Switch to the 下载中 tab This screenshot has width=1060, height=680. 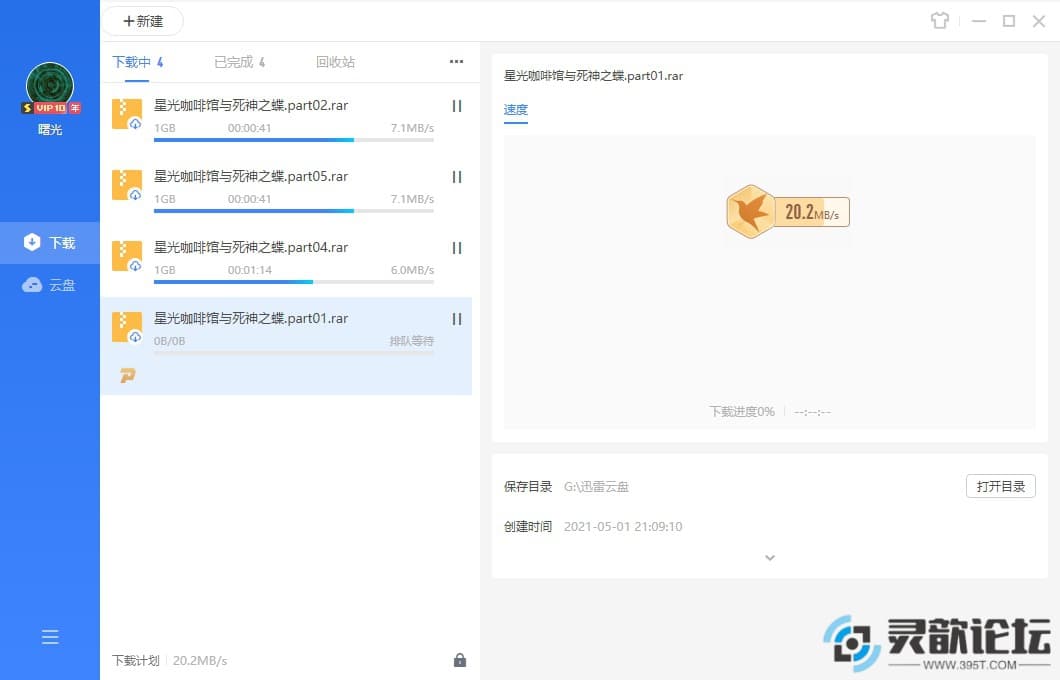[137, 62]
